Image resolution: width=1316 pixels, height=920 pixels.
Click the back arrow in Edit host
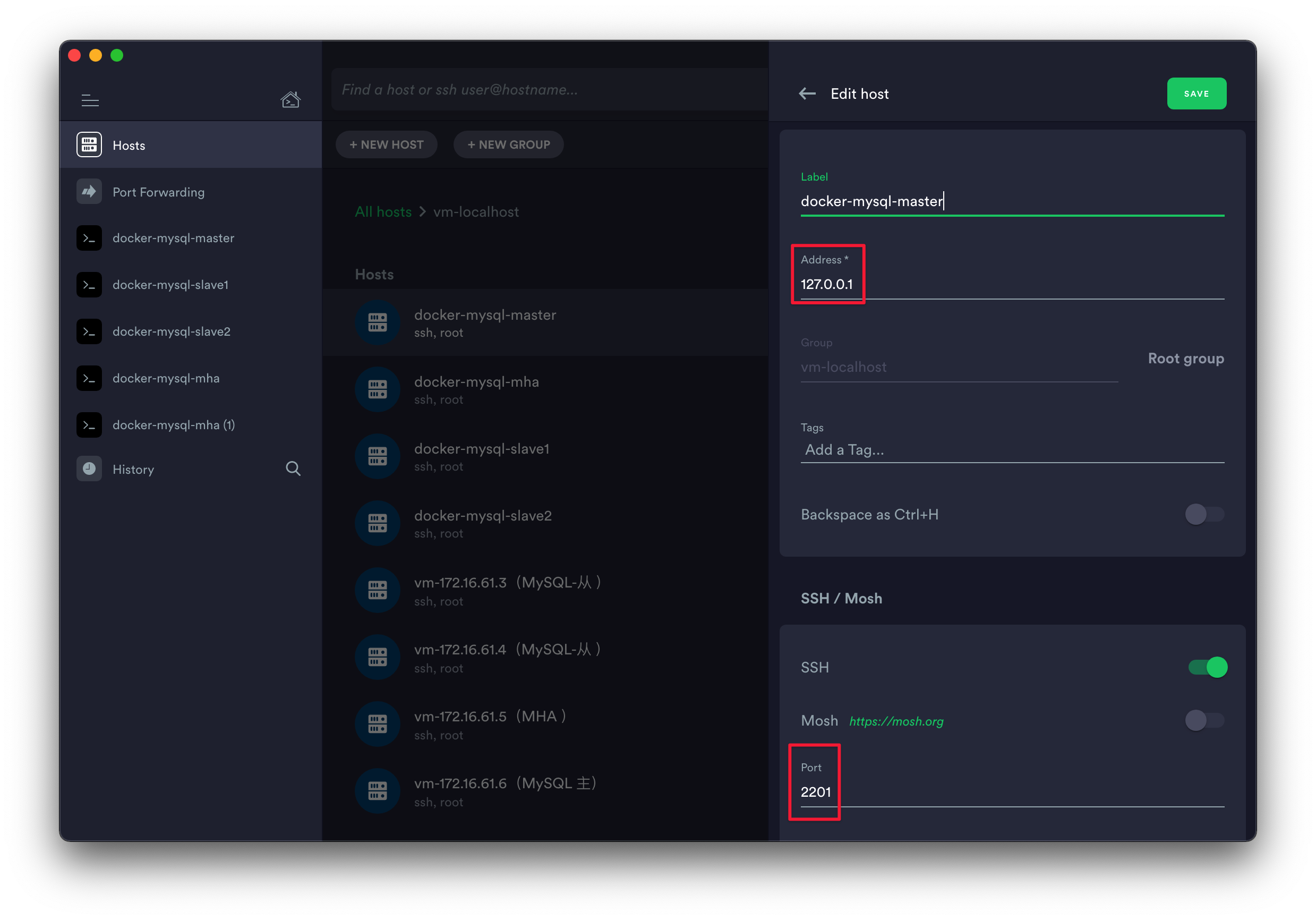pos(807,93)
